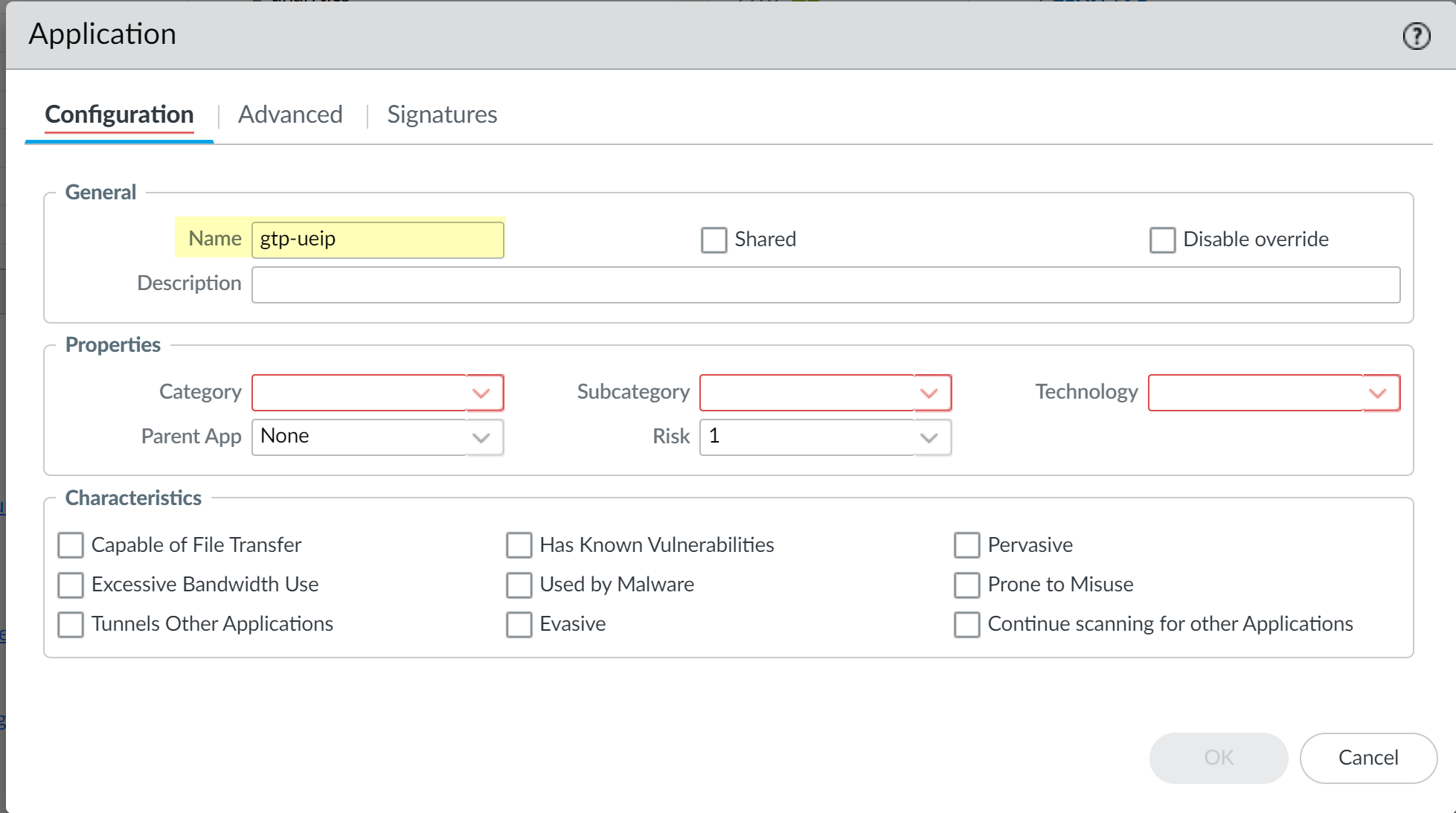
Task: Enable the Evasive checkbox
Action: pos(519,624)
